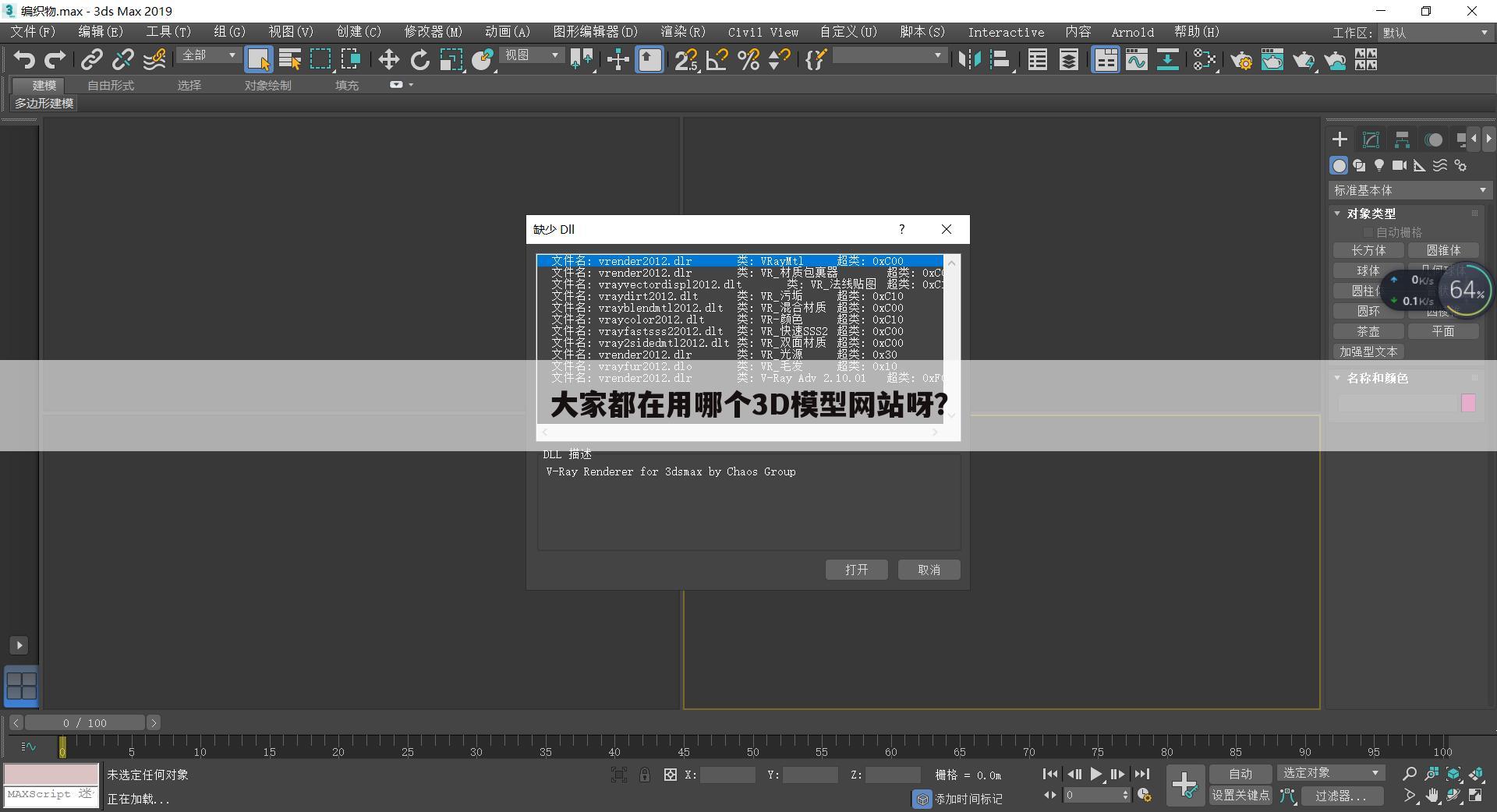
Task: Click 打开 in the missing DLL dialog
Action: coord(856,570)
